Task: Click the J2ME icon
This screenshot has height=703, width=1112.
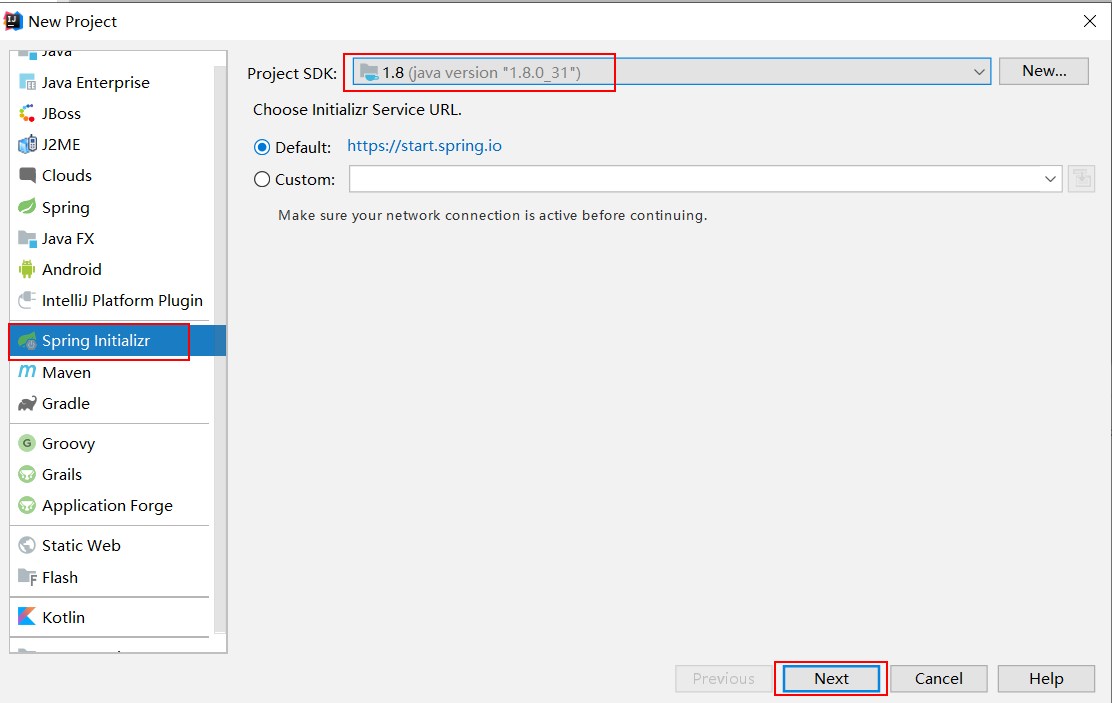Action: click(x=27, y=145)
